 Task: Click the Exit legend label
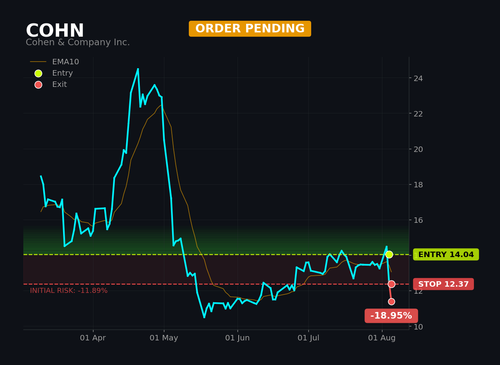point(59,84)
